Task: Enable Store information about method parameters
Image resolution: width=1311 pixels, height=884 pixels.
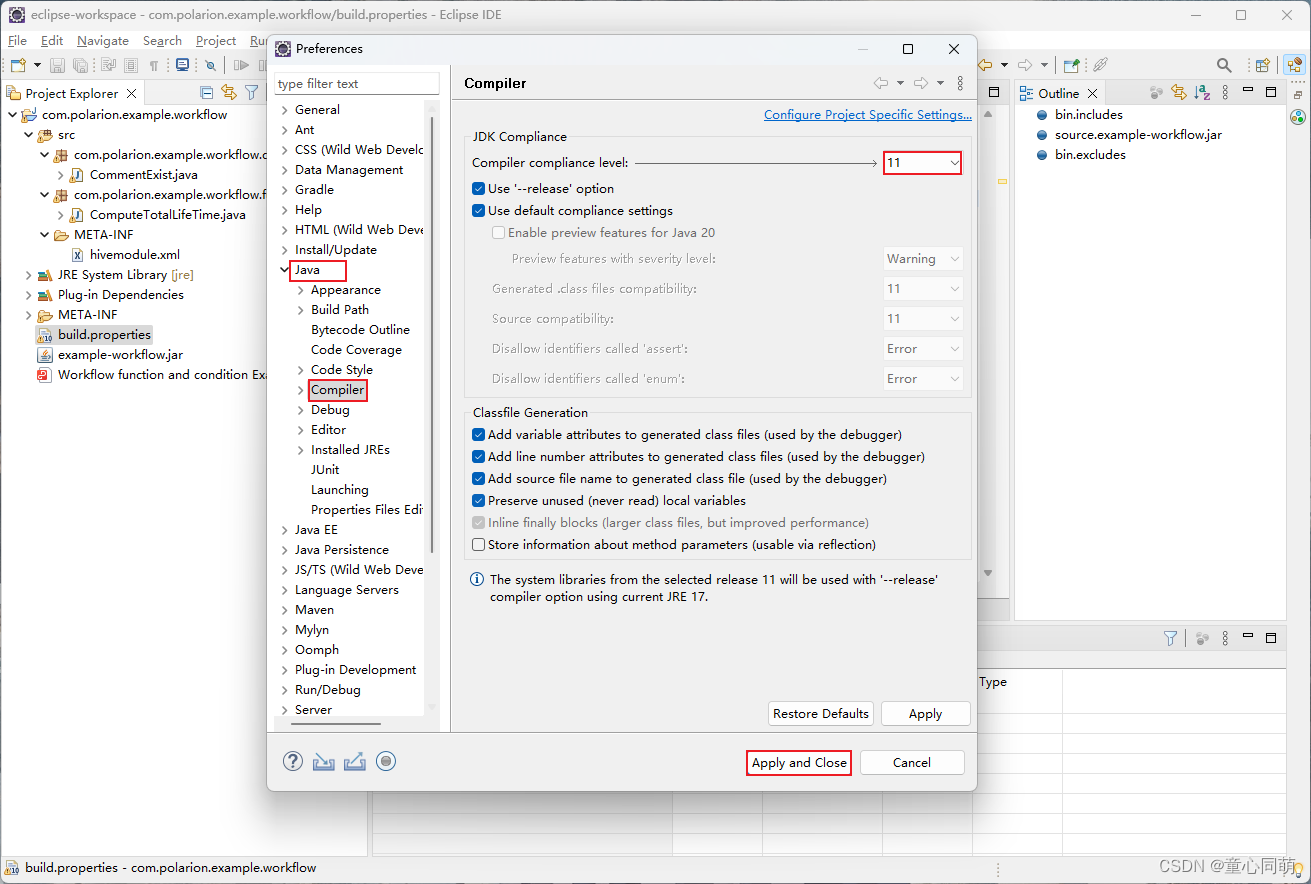Action: pyautogui.click(x=479, y=544)
